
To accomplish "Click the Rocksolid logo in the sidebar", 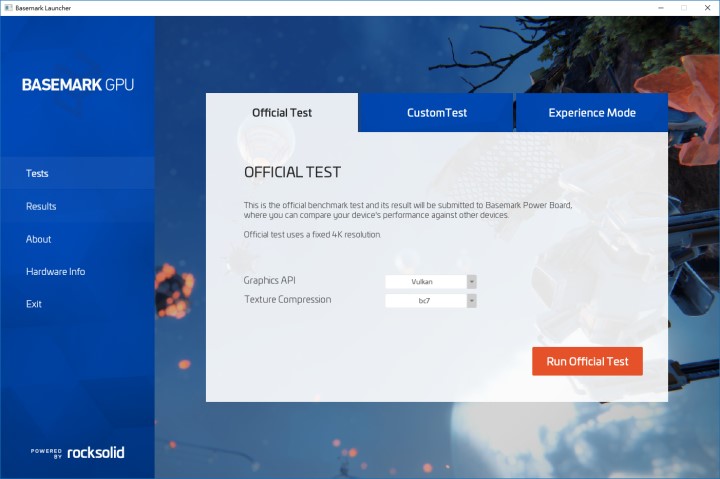I will (x=78, y=452).
